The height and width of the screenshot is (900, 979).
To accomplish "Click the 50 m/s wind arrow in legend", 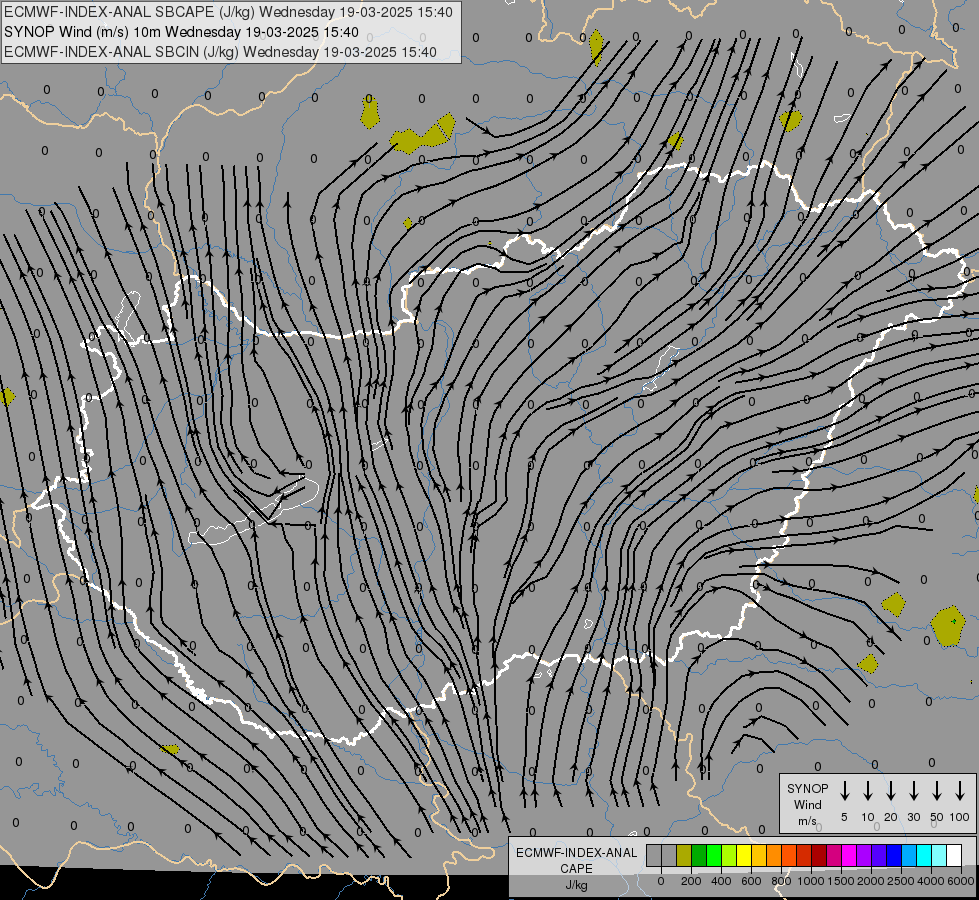I will click(937, 791).
